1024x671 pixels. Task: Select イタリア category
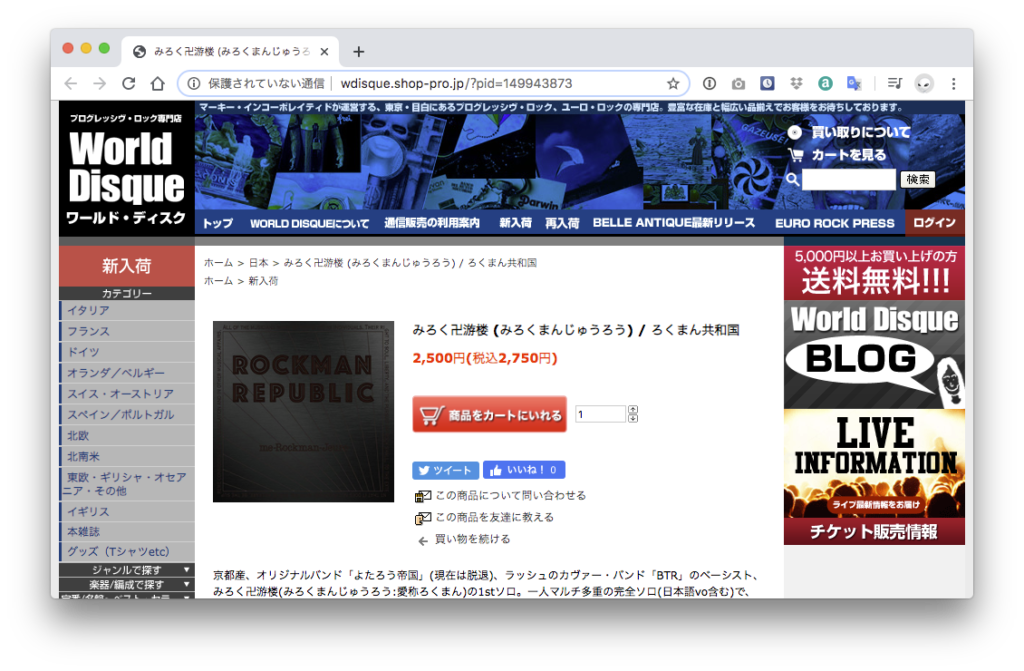(x=127, y=310)
